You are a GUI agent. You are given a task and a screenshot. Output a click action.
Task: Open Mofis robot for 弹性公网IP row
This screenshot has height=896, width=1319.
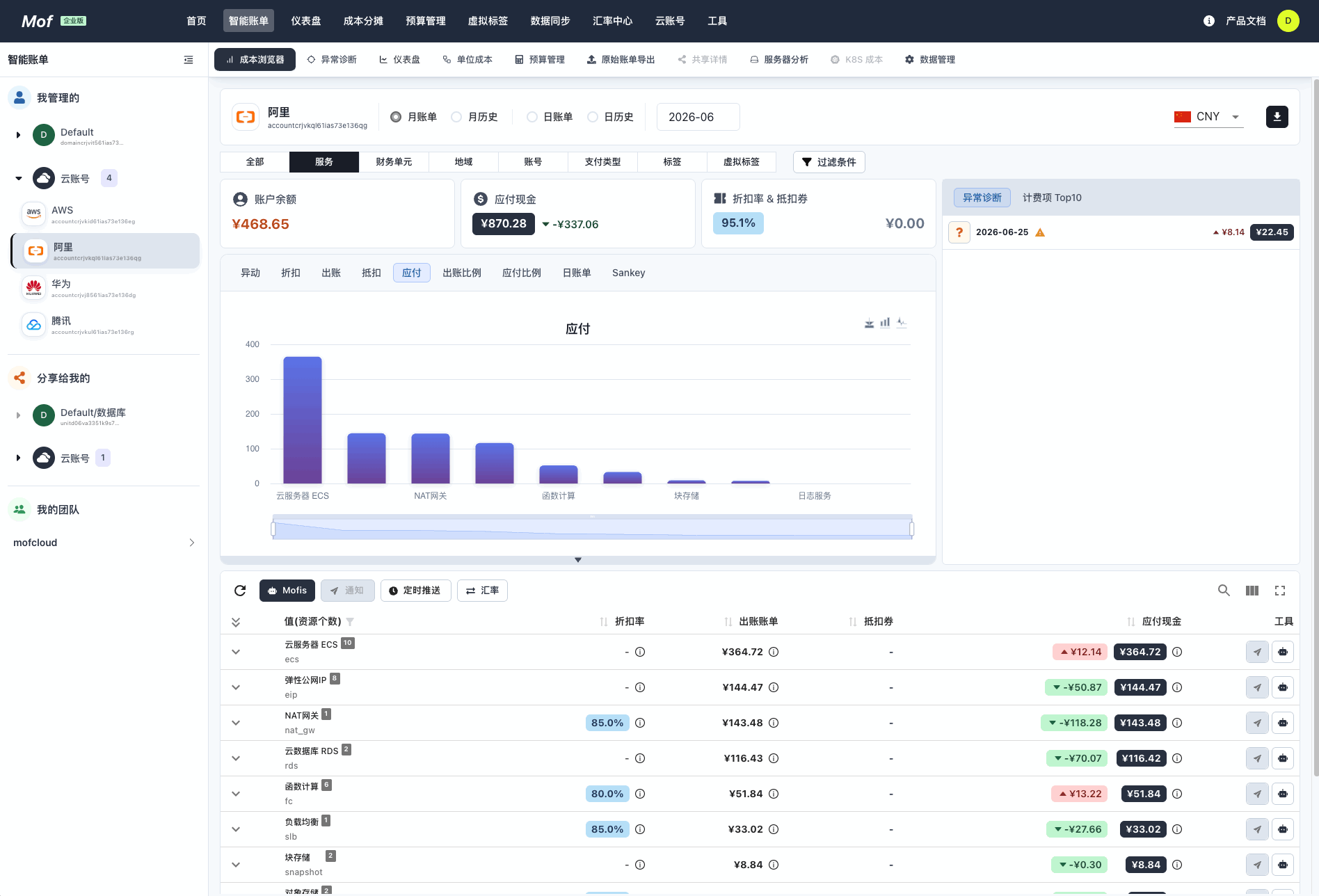[x=1283, y=687]
